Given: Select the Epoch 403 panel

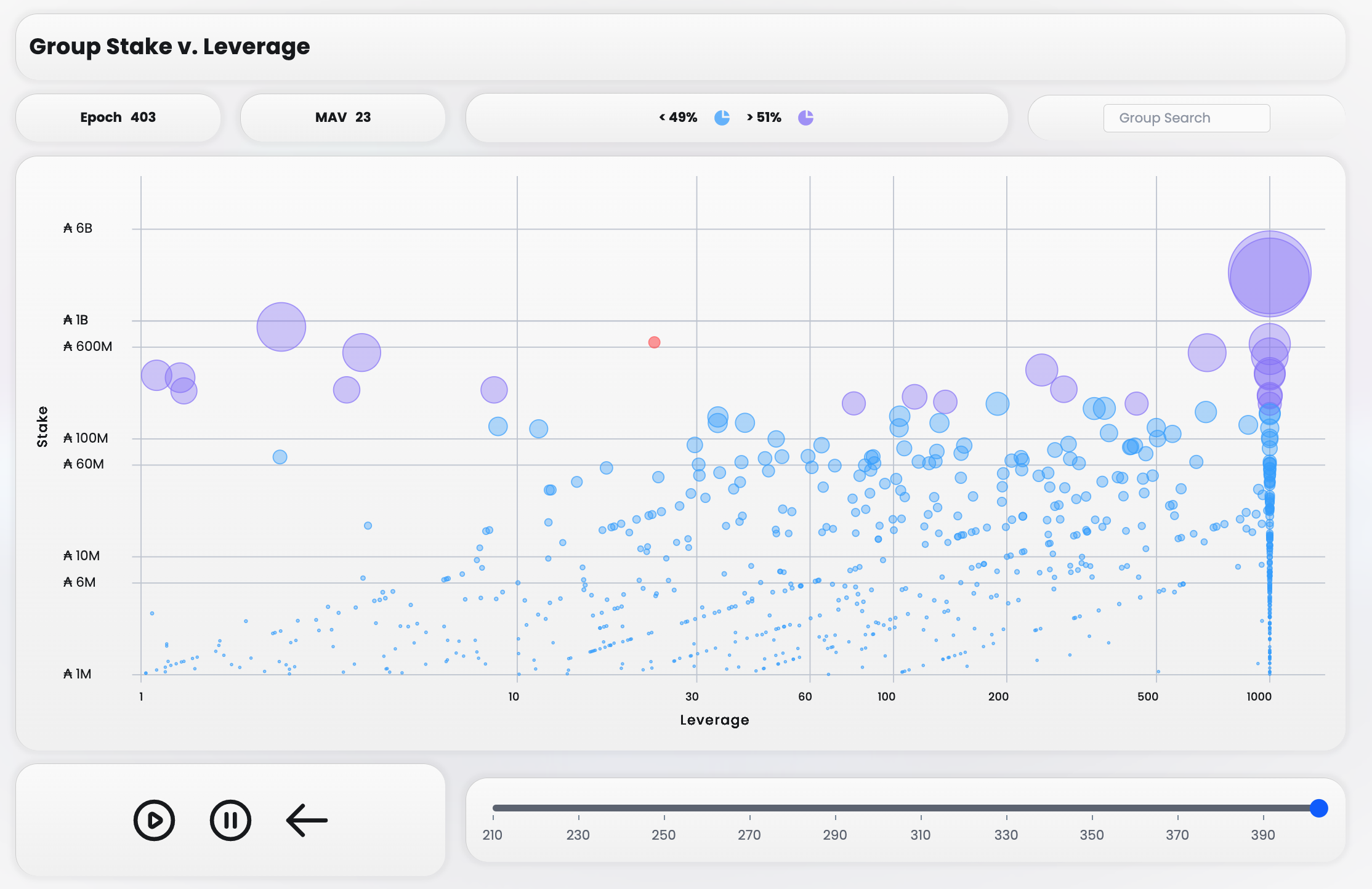Looking at the screenshot, I should 118,118.
